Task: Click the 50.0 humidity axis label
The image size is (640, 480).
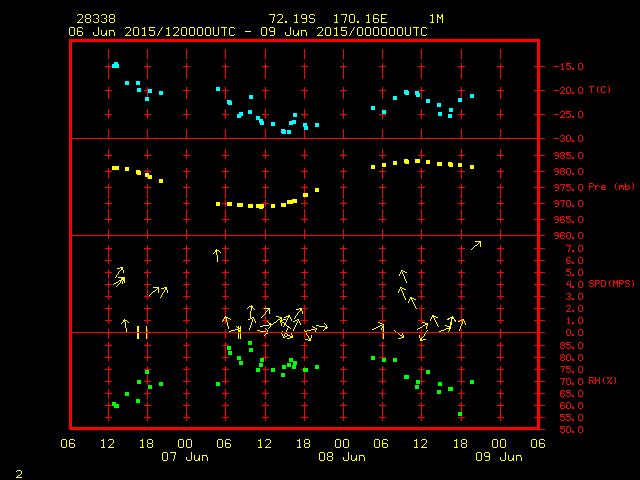Action: 571,429
